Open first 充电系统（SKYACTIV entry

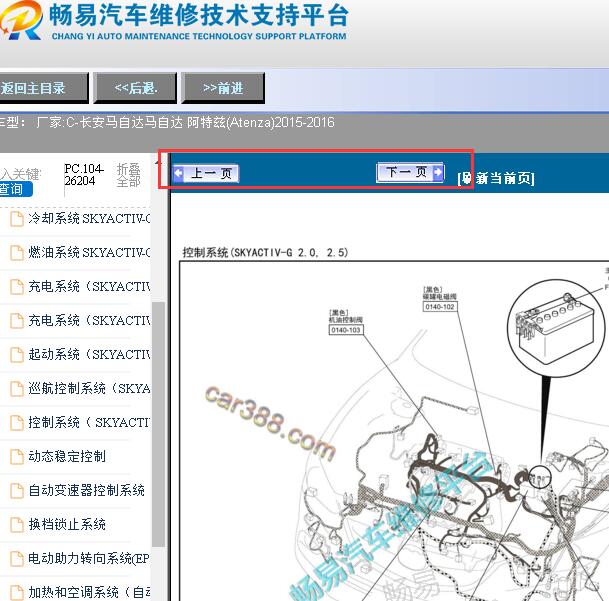tap(89, 287)
